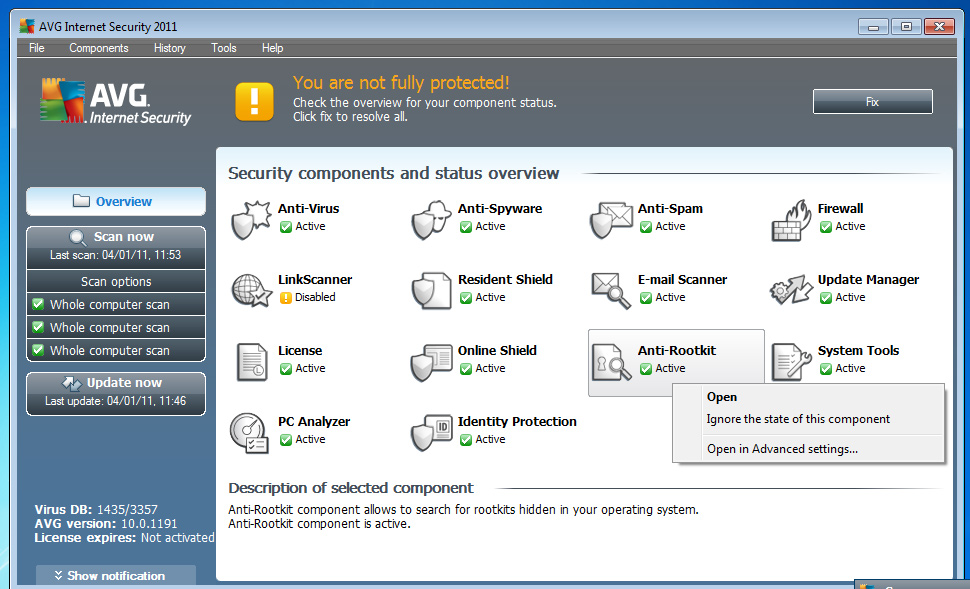
Task: Click the green Active checkmark under Update Manager
Action: (825, 298)
